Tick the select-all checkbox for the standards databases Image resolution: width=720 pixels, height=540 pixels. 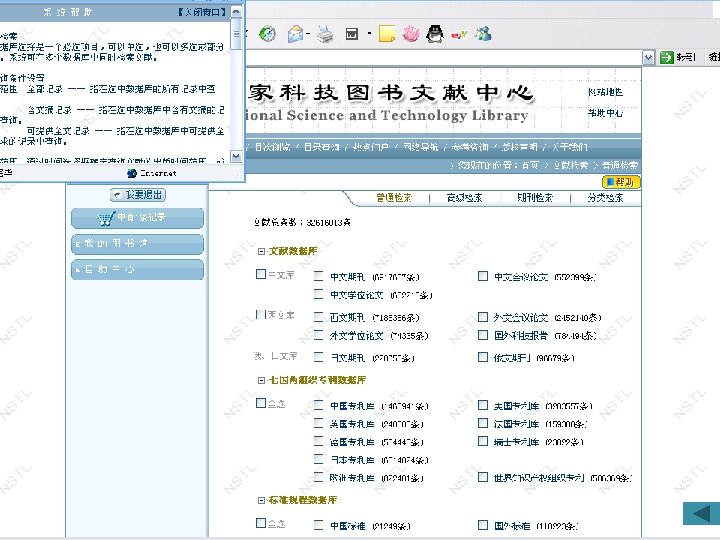[x=261, y=523]
